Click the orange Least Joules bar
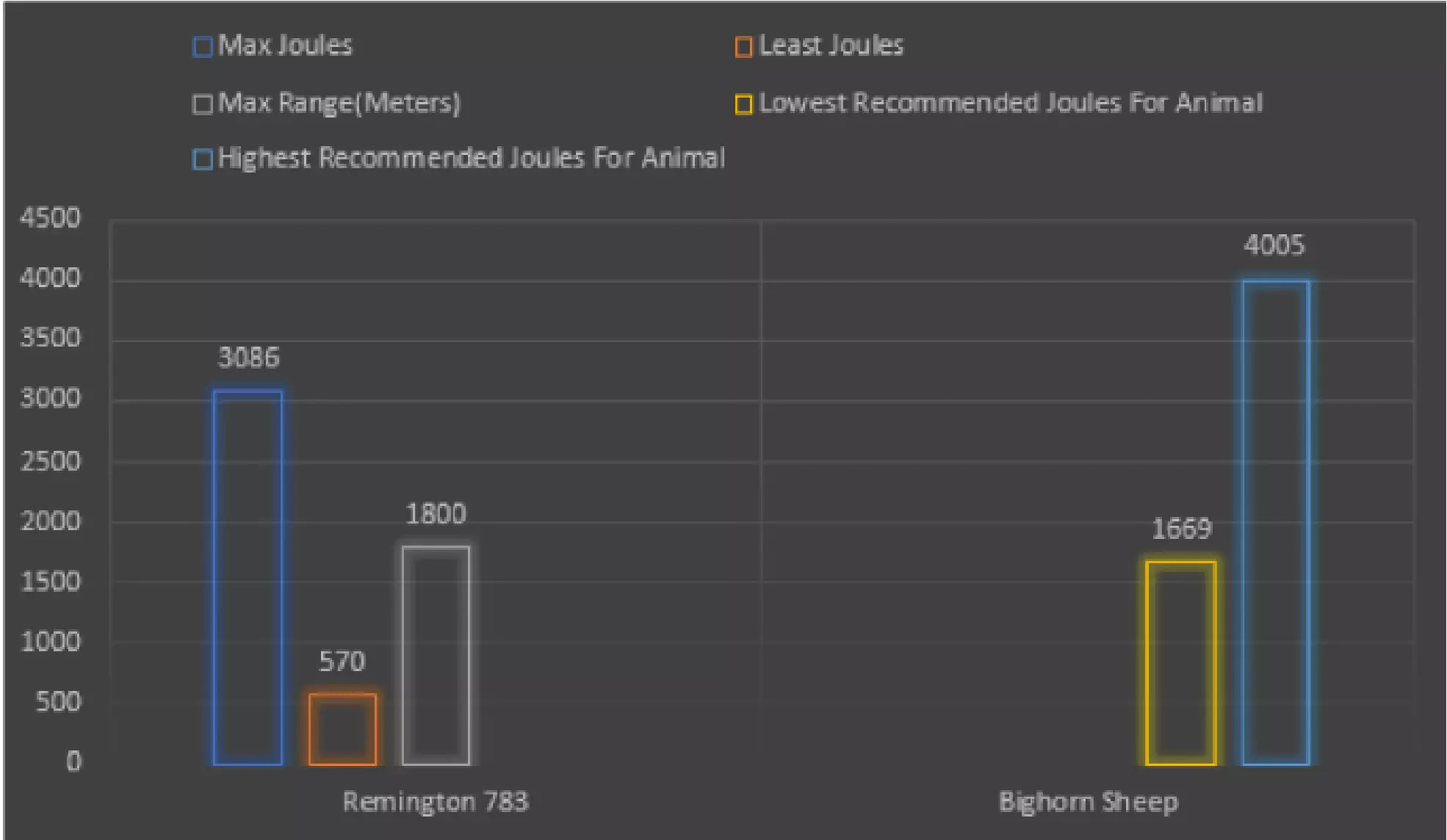The height and width of the screenshot is (840, 1447). [x=342, y=729]
